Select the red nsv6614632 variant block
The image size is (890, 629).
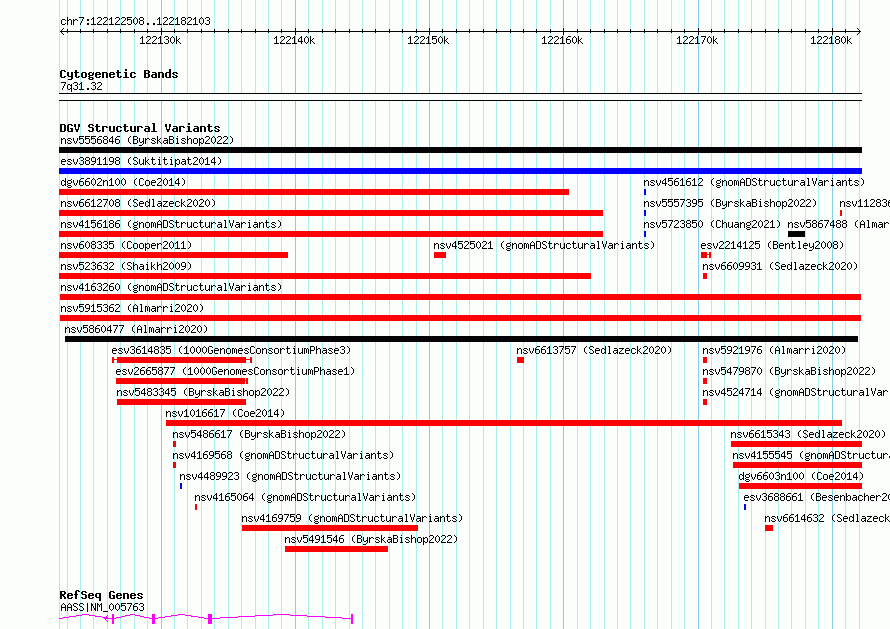pos(769,528)
